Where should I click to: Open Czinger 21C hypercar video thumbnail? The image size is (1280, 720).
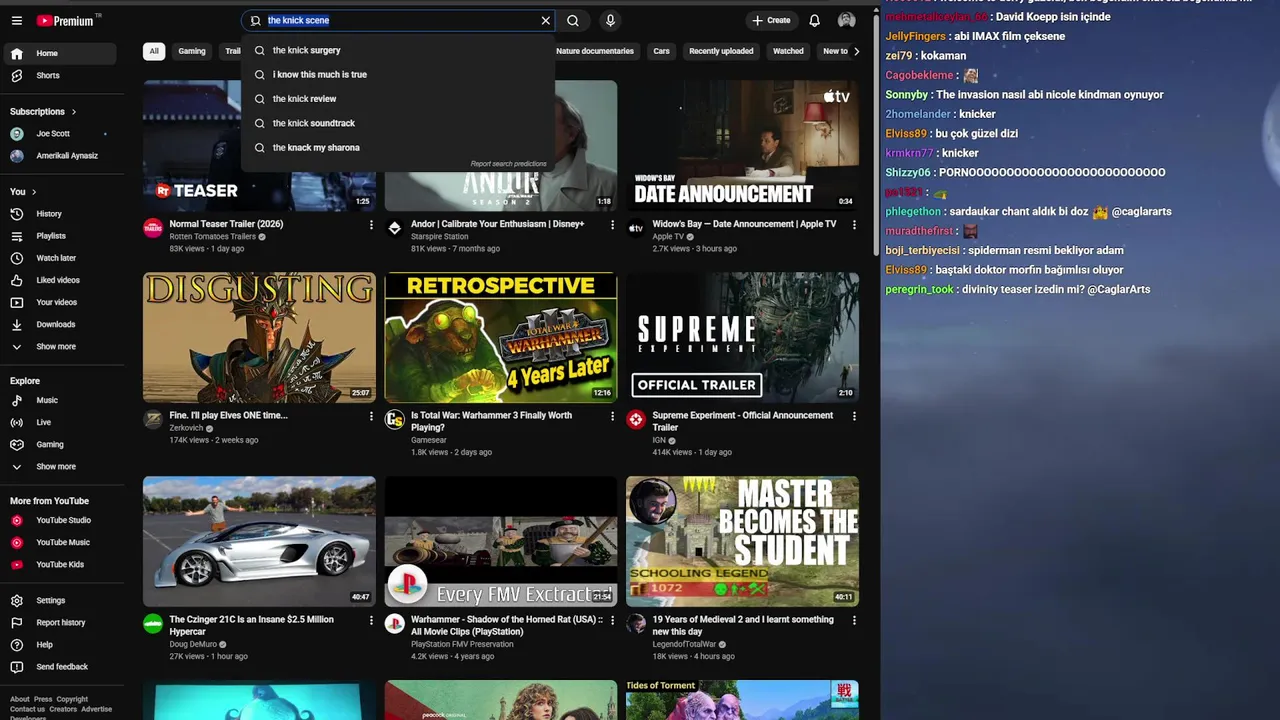[259, 541]
